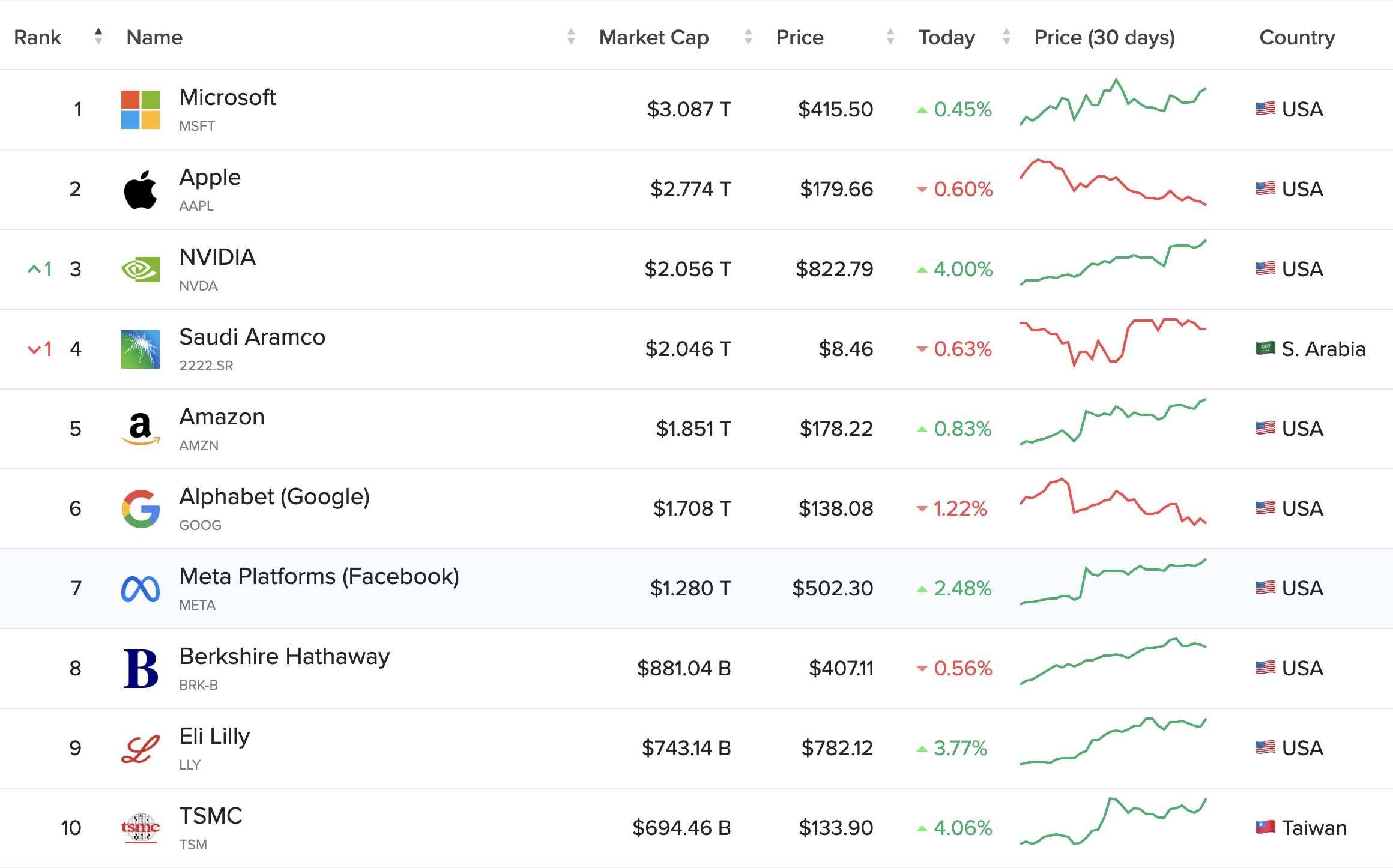This screenshot has height=868, width=1393.
Task: Click the Apple logo
Action: 139,188
